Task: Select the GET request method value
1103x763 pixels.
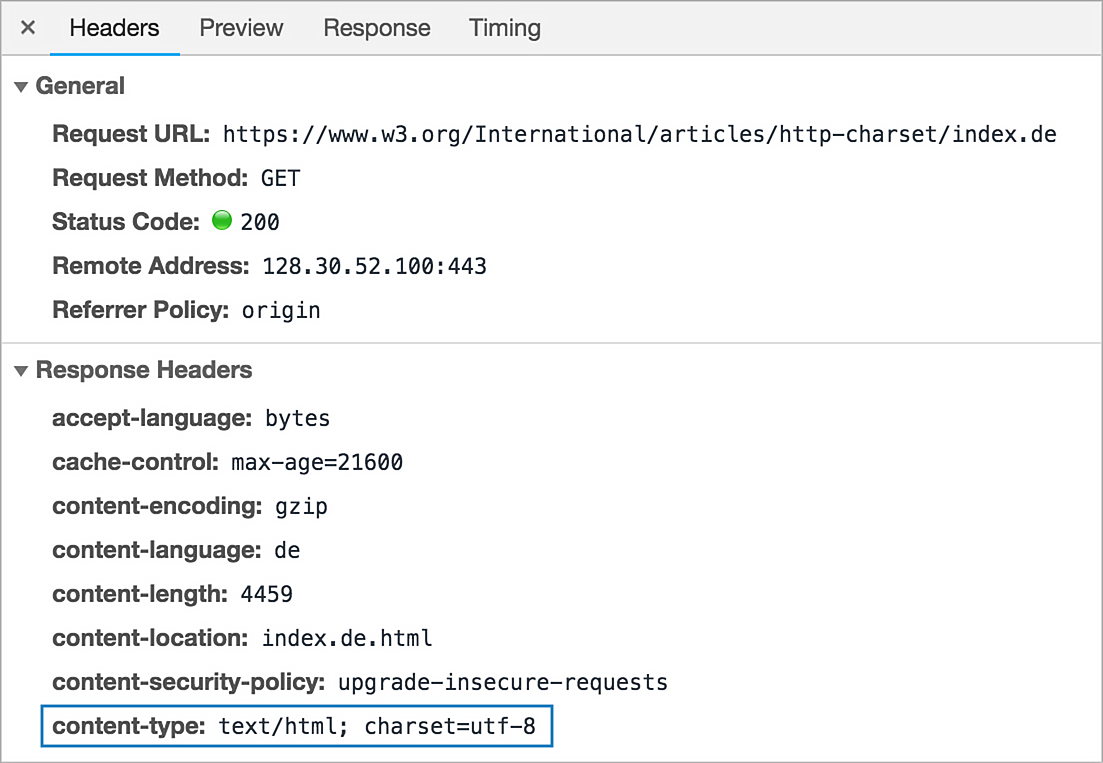Action: 280,179
